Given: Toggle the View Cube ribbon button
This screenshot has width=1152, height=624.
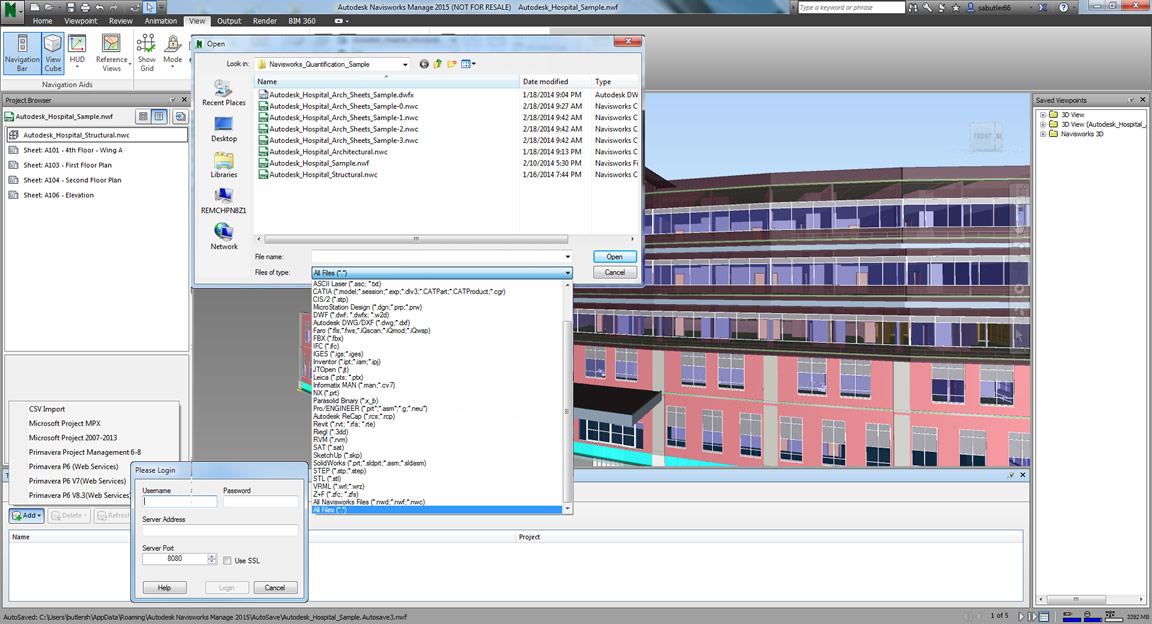Looking at the screenshot, I should (x=53, y=53).
